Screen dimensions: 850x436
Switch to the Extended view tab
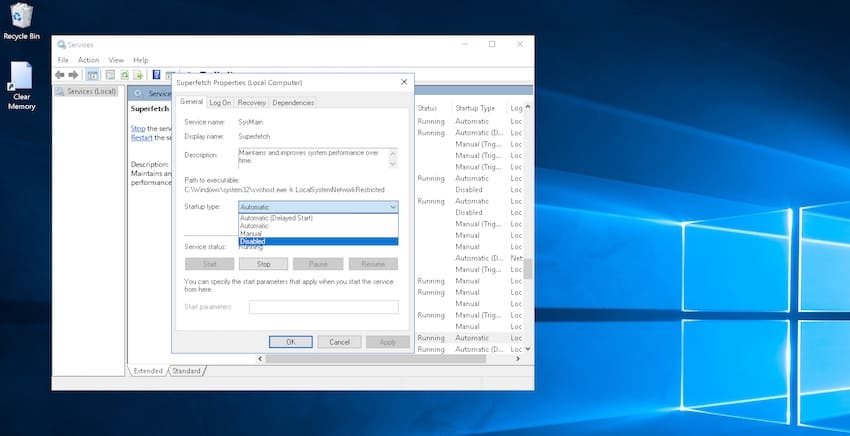coord(148,371)
